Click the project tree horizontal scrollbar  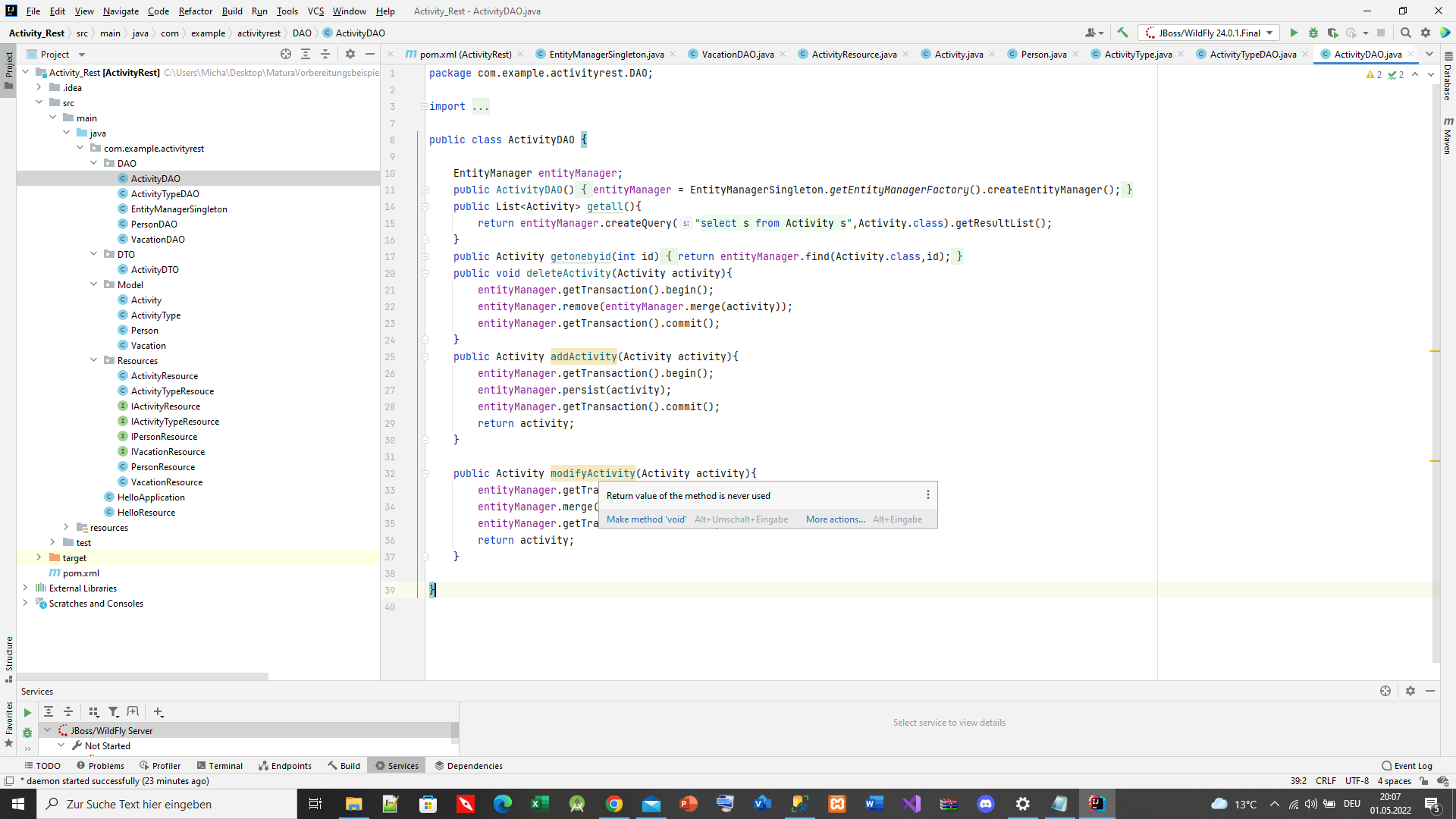(x=143, y=676)
